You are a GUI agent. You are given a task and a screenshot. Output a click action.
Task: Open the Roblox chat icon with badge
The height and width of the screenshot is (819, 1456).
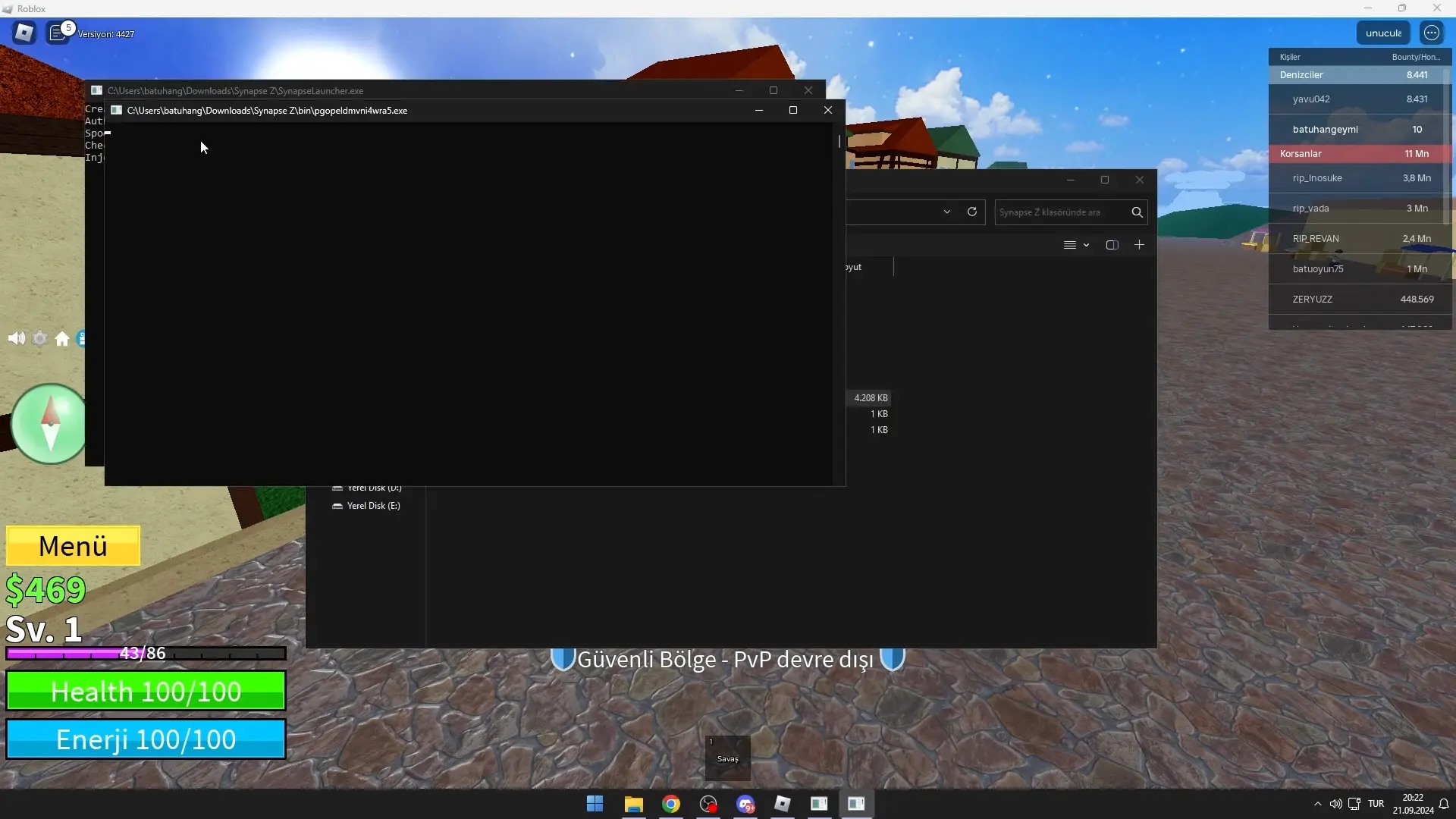click(x=58, y=33)
